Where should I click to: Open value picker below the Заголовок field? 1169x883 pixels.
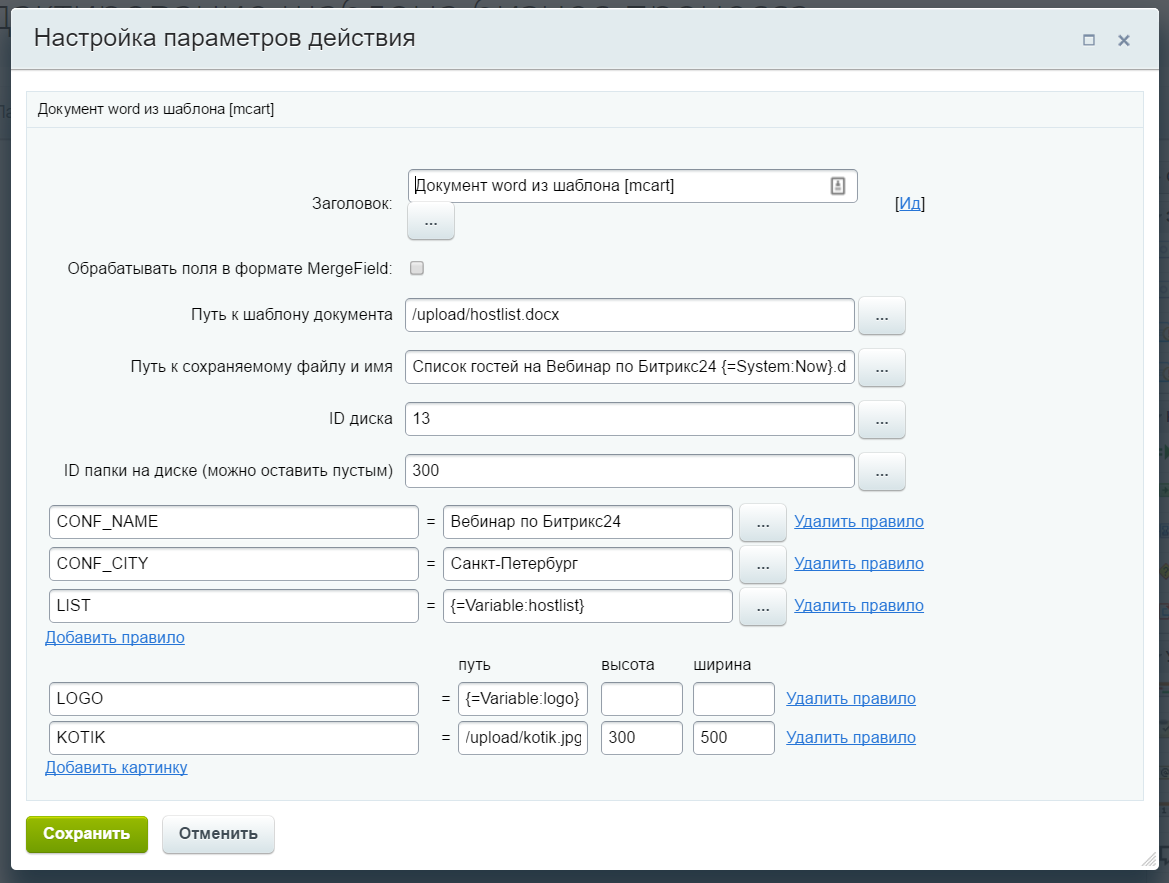[x=430, y=222]
